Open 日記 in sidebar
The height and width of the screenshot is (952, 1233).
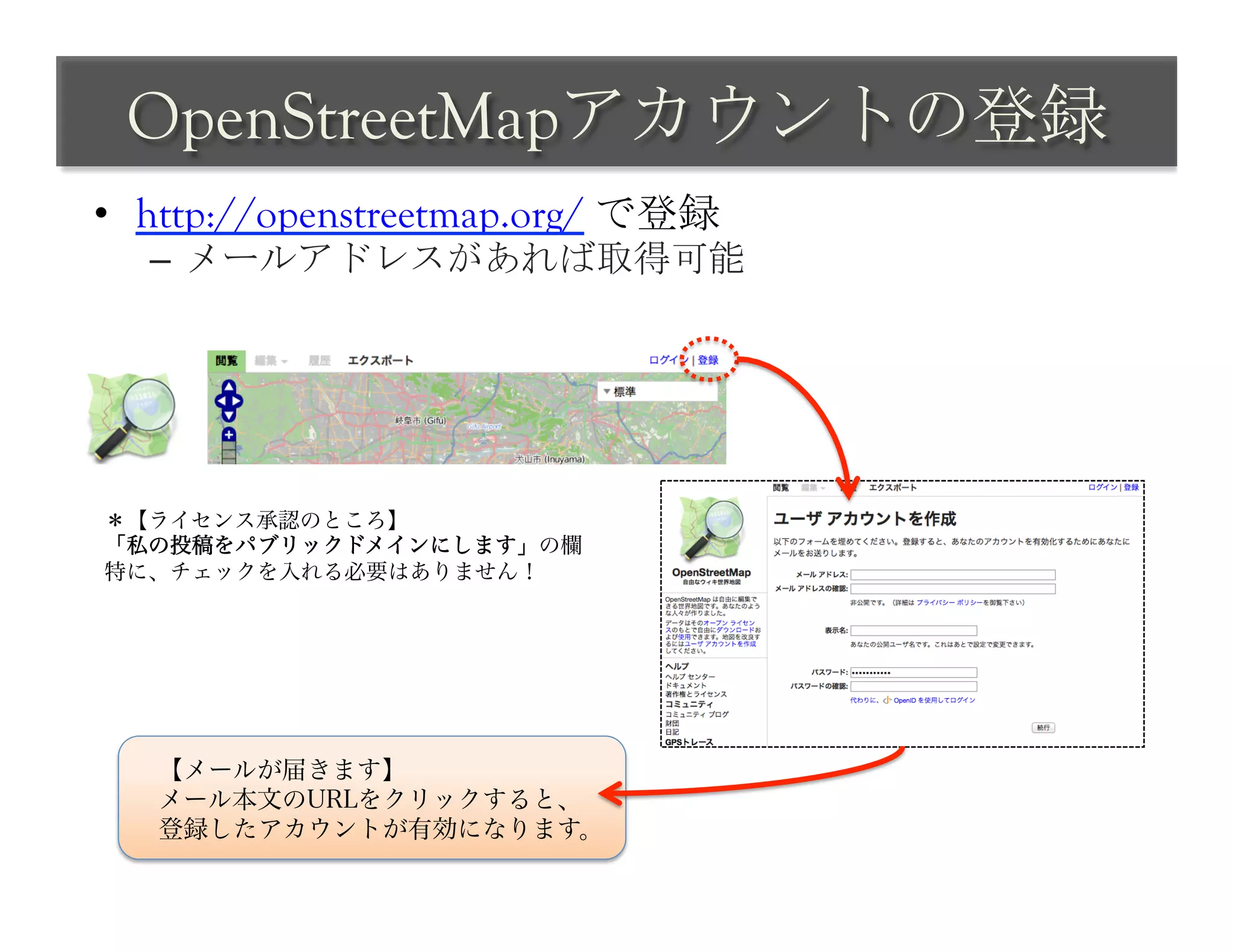tap(672, 732)
